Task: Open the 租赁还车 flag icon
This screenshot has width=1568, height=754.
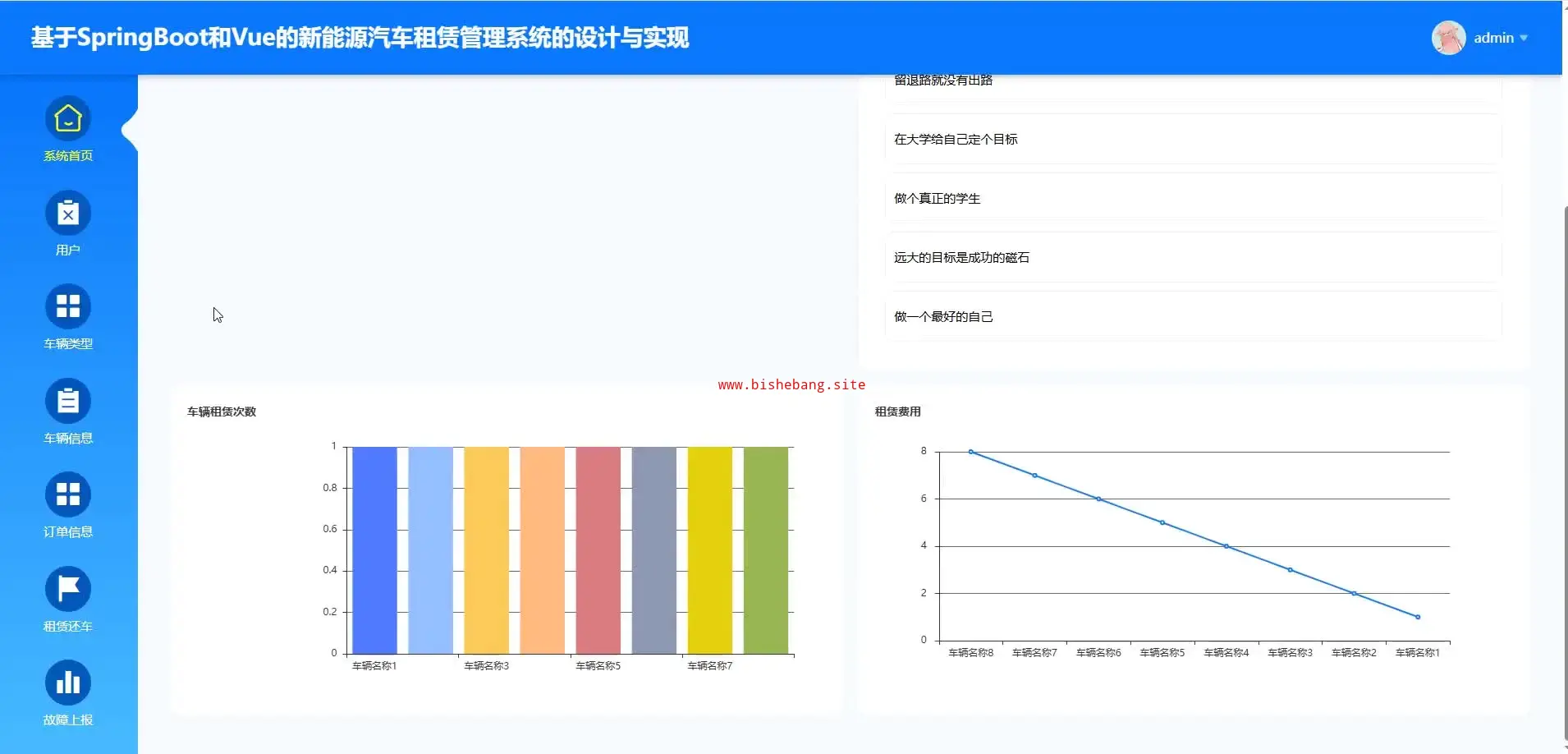Action: pyautogui.click(x=68, y=590)
